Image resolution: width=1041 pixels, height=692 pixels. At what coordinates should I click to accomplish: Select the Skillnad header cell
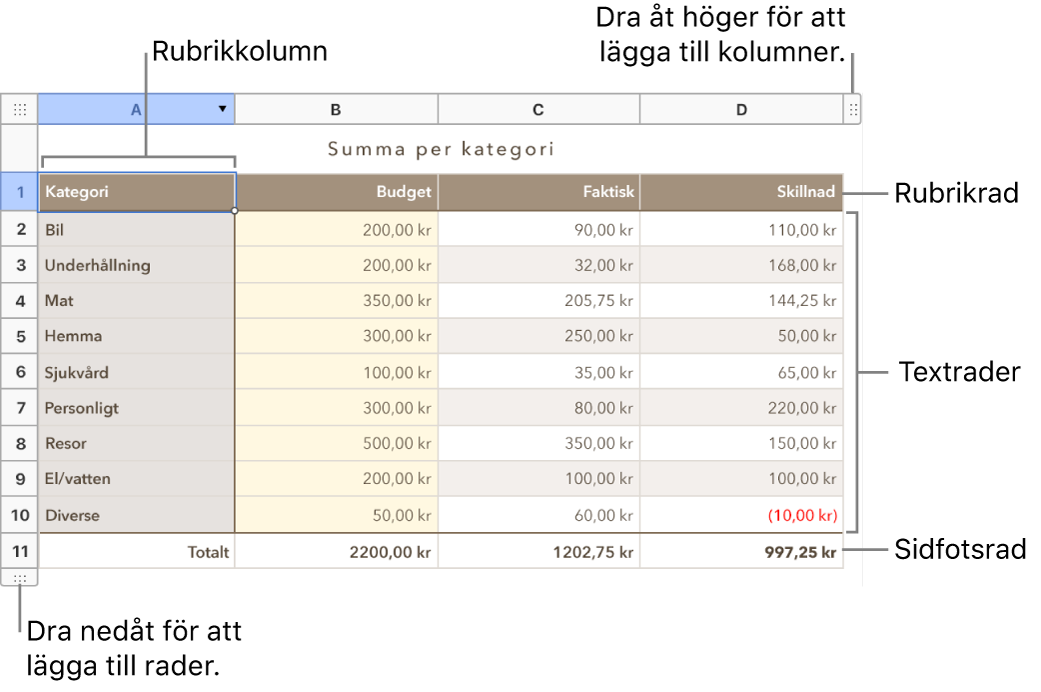tap(741, 191)
